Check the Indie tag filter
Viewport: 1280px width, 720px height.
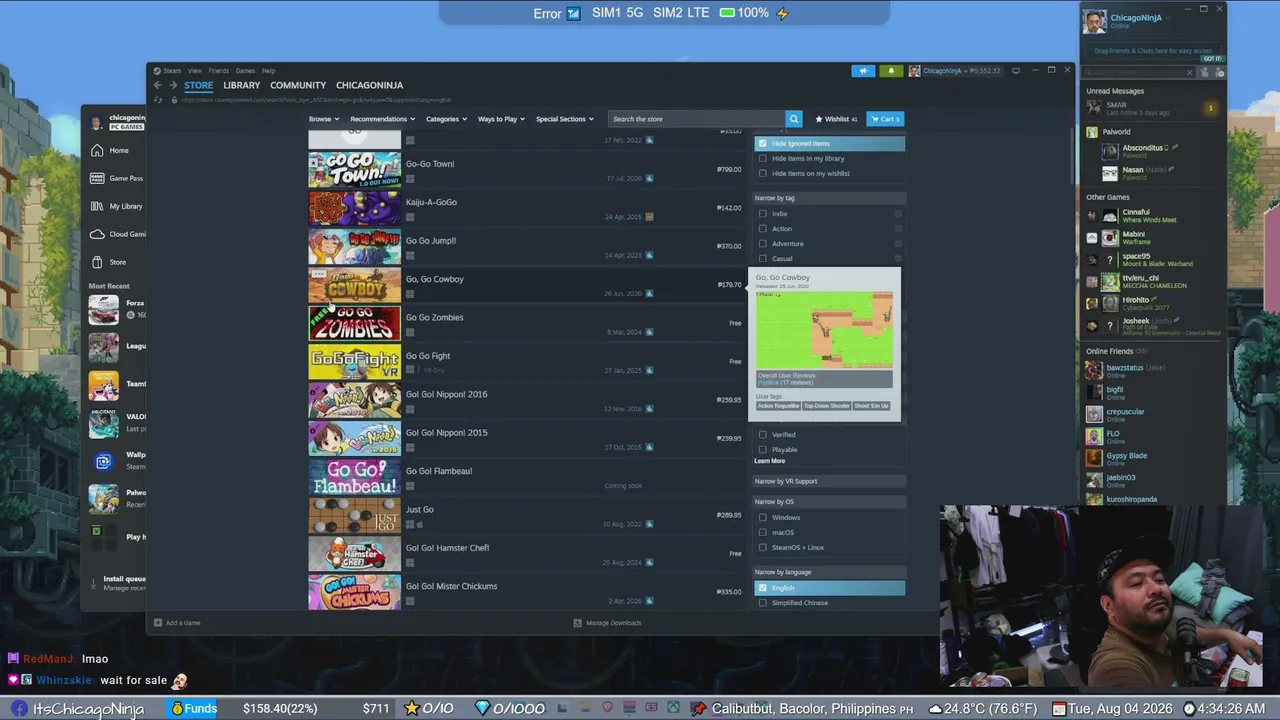coord(763,214)
